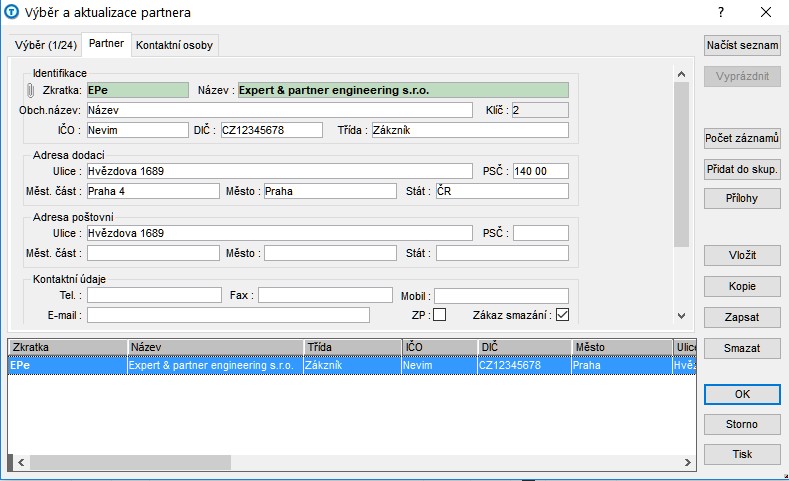
Task: Select the EPe cell in table row
Action: (68, 365)
